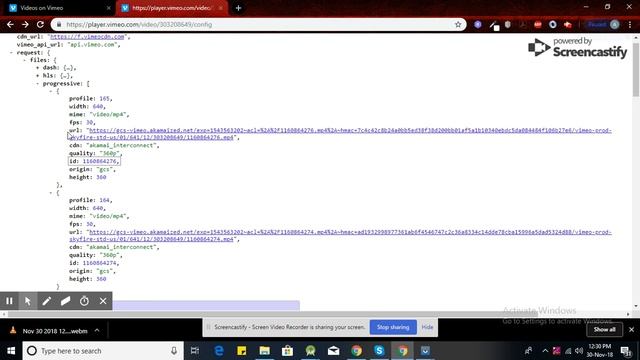Open the webm download options arrow
640x360 pixels.
[x=97, y=331]
